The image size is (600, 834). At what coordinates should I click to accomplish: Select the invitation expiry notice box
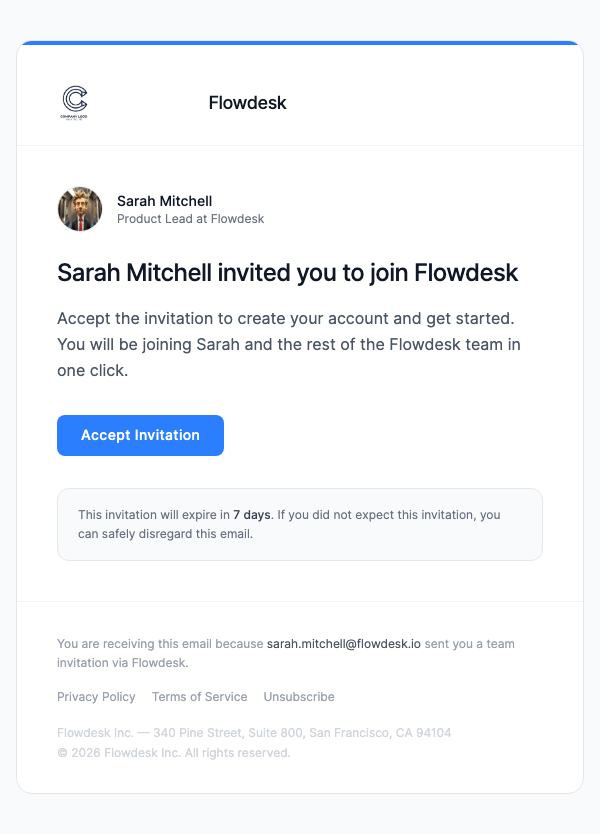300,524
